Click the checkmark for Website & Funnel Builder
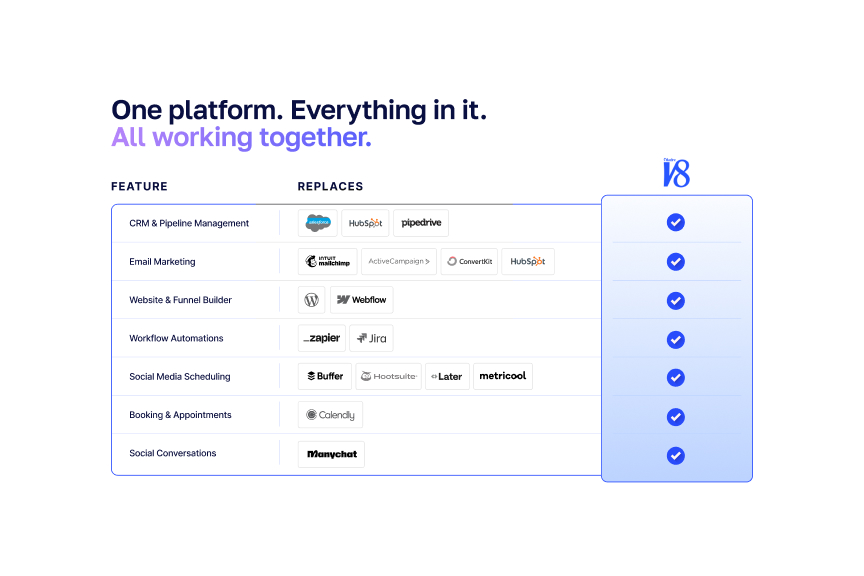Screen dimensions: 864x576 pos(676,301)
